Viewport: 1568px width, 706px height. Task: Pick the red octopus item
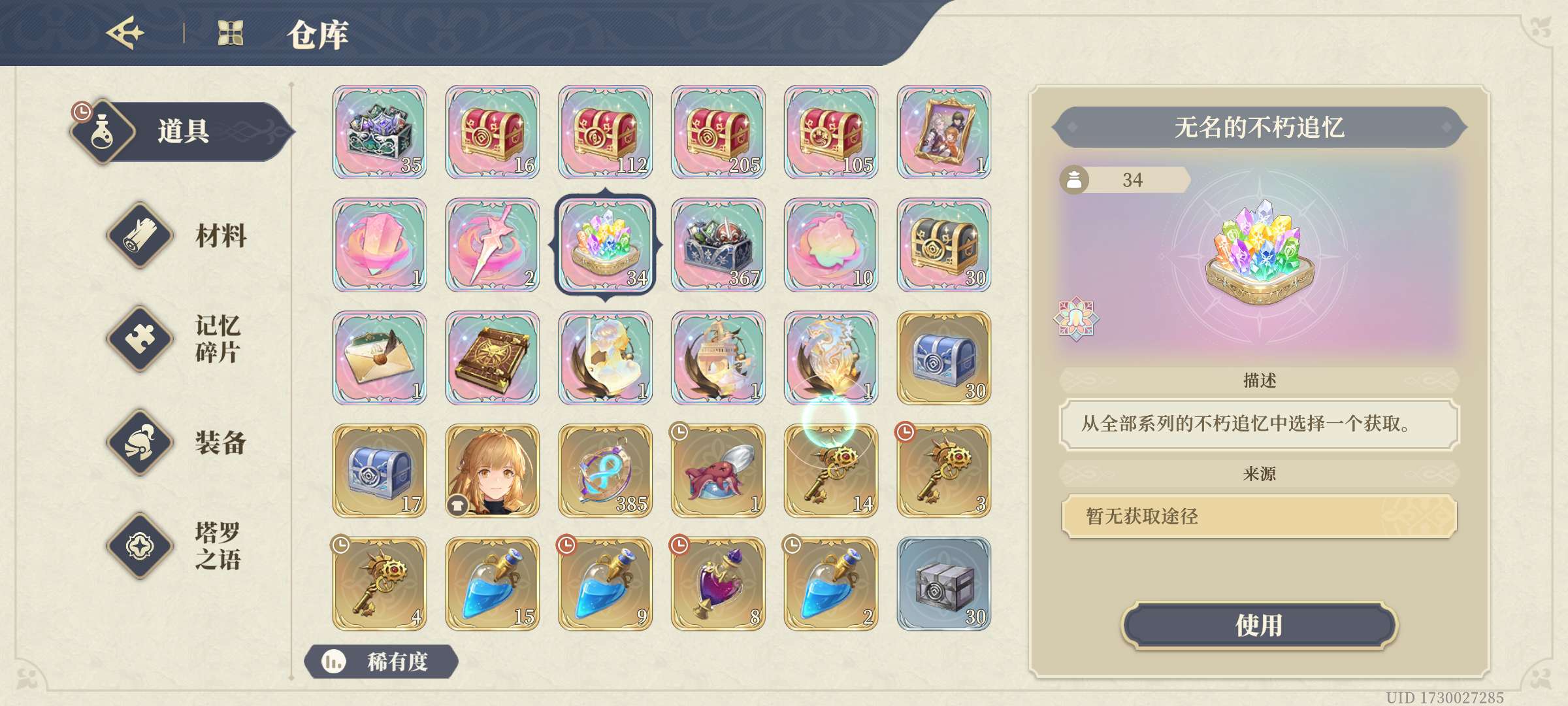coord(718,471)
